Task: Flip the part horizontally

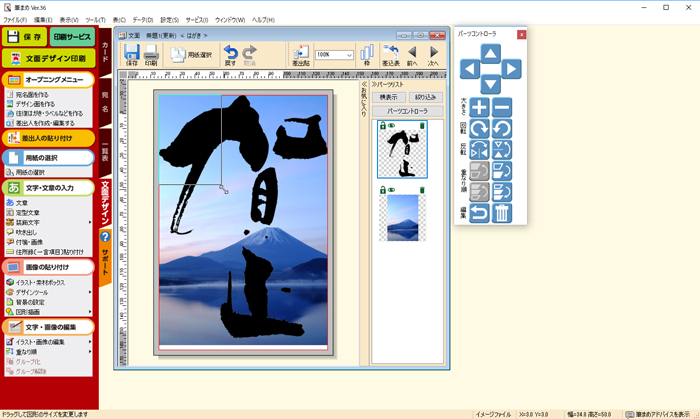Action: pos(480,150)
